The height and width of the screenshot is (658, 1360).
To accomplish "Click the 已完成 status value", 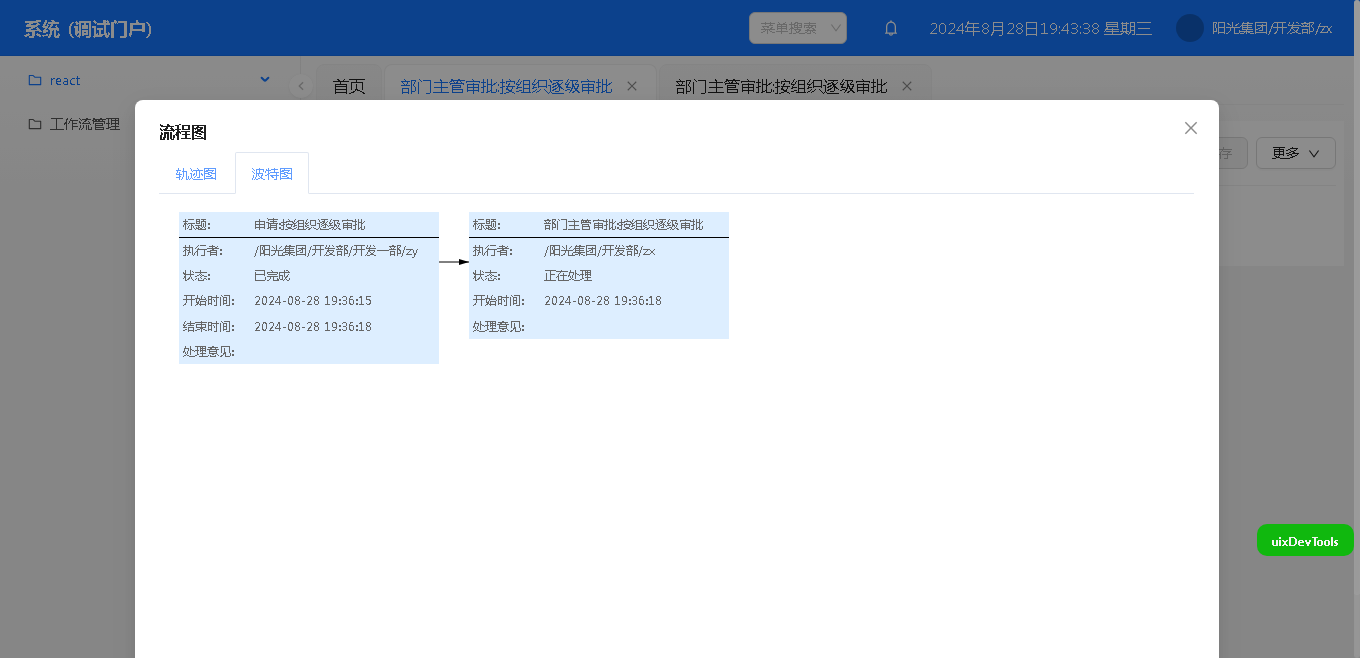I will pos(272,276).
